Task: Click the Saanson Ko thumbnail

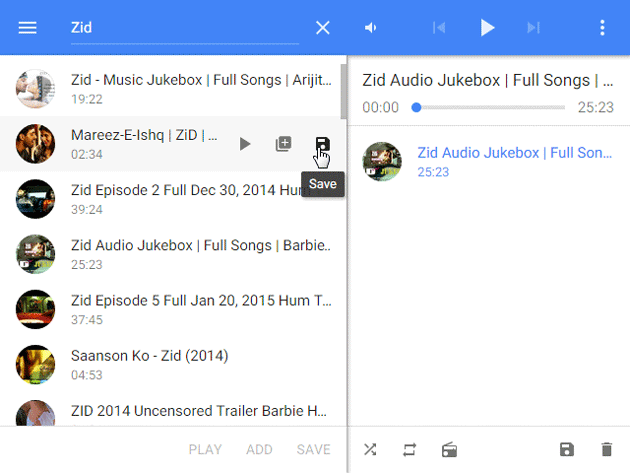Action: (35, 364)
